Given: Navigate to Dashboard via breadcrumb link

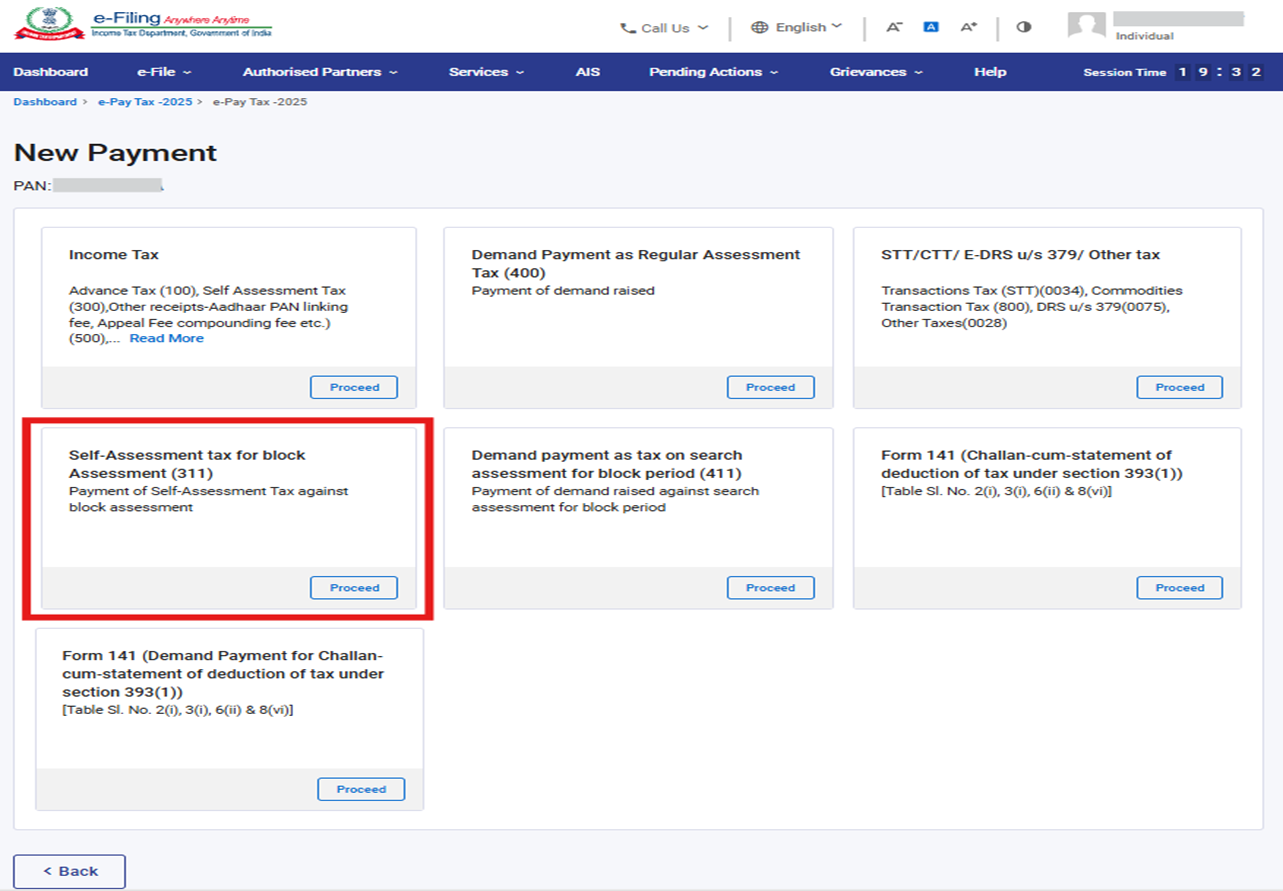Looking at the screenshot, I should click(x=45, y=102).
